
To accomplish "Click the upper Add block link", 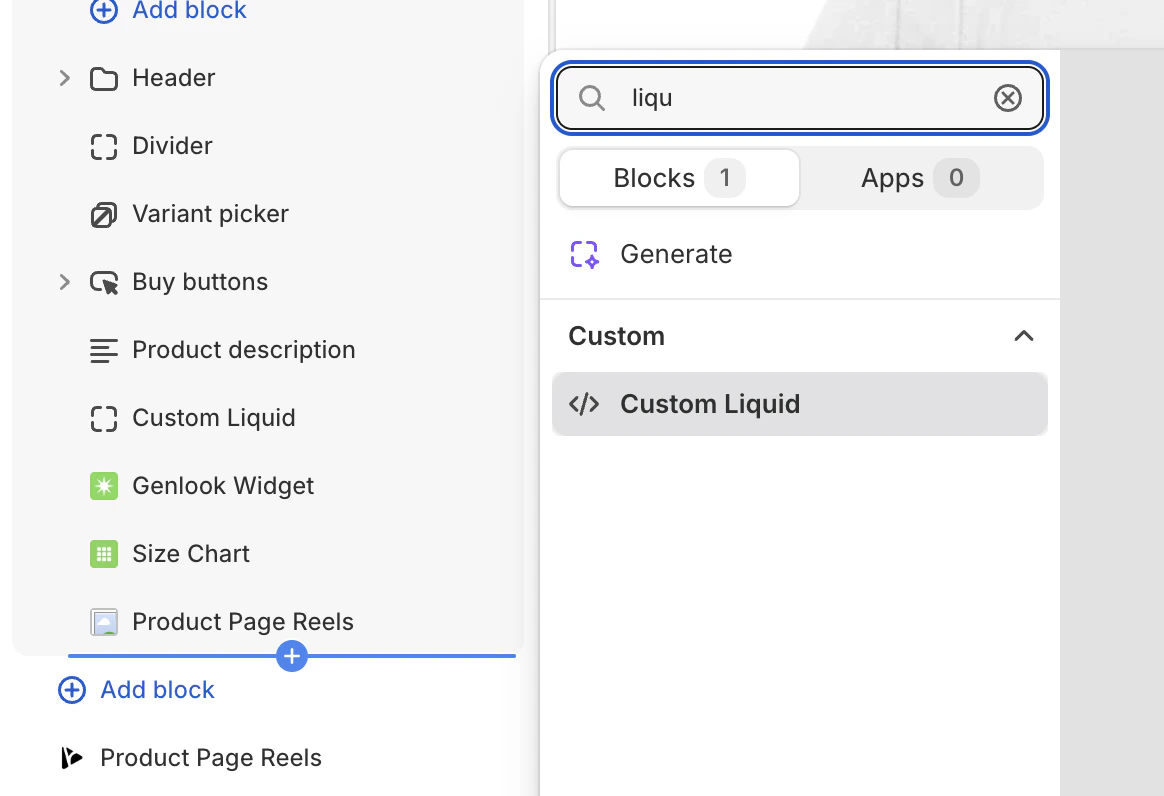I will click(x=167, y=11).
